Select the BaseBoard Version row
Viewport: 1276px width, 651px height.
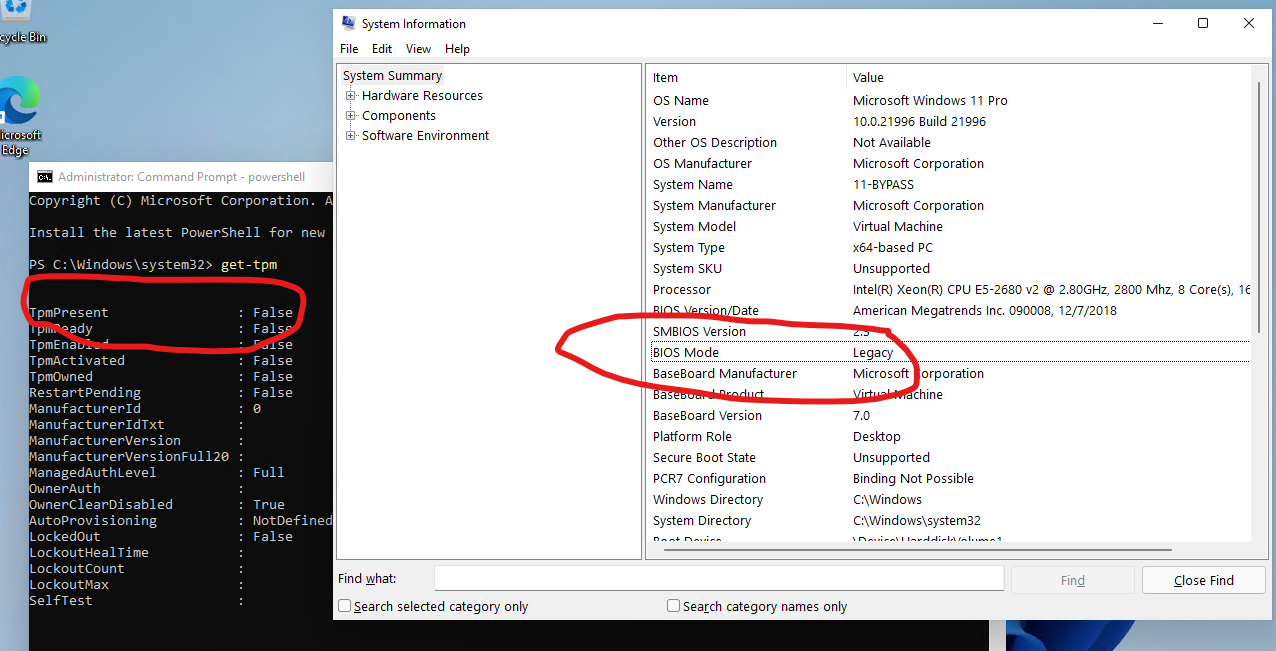(x=948, y=416)
